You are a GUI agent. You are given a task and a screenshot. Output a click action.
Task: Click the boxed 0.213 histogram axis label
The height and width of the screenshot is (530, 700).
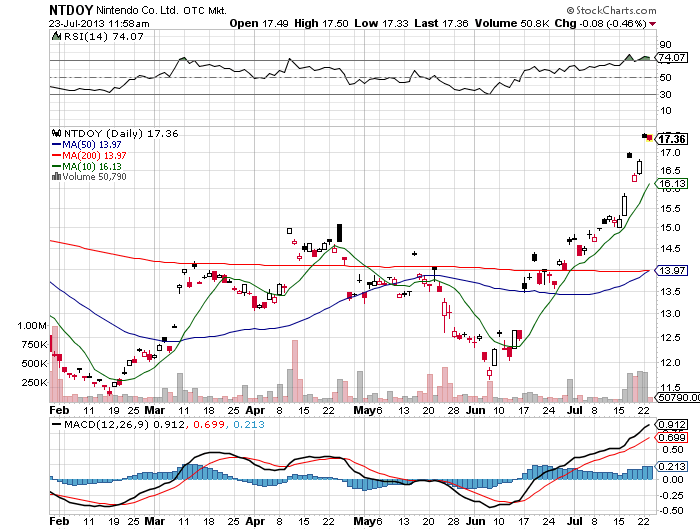pyautogui.click(x=672, y=466)
